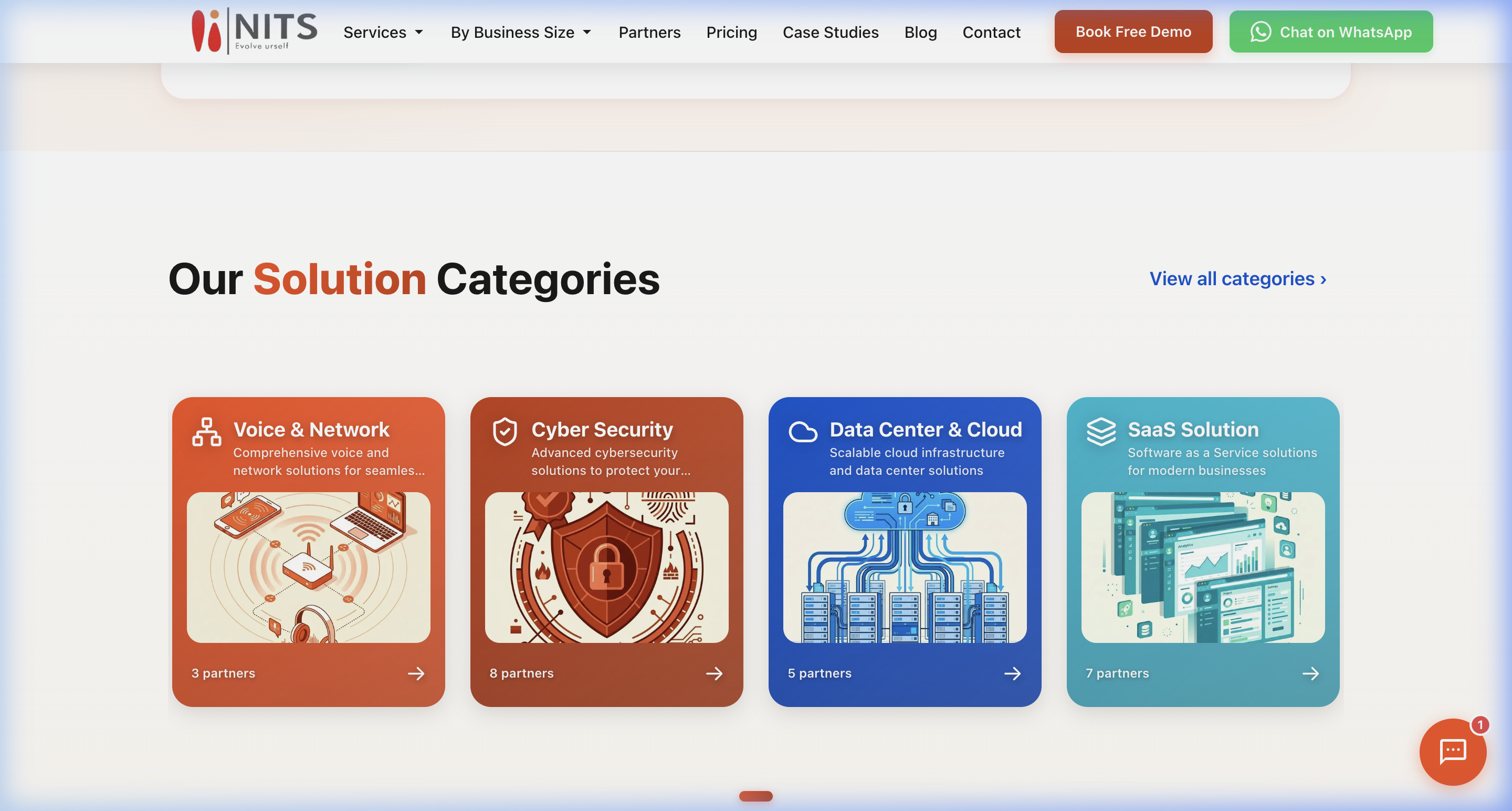Open the Data Center & Cloud title
Image resolution: width=1512 pixels, height=811 pixels.
click(926, 429)
